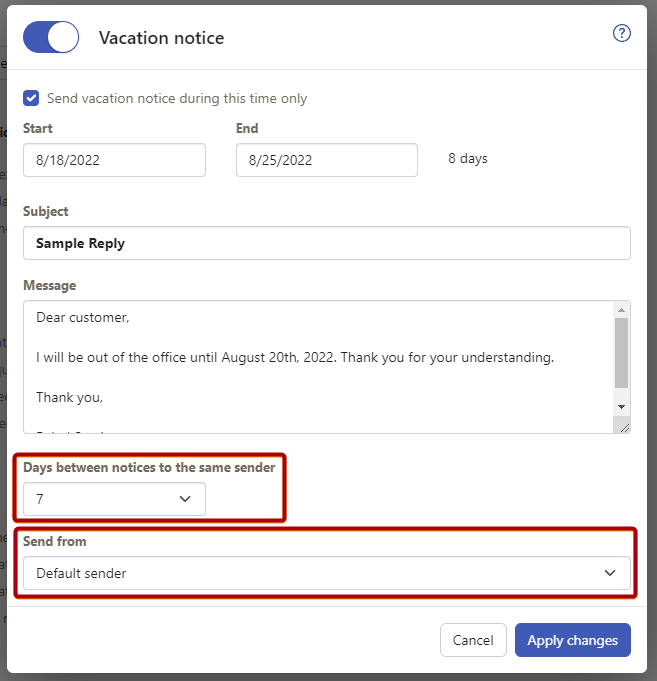Click the End date field

[327, 160]
